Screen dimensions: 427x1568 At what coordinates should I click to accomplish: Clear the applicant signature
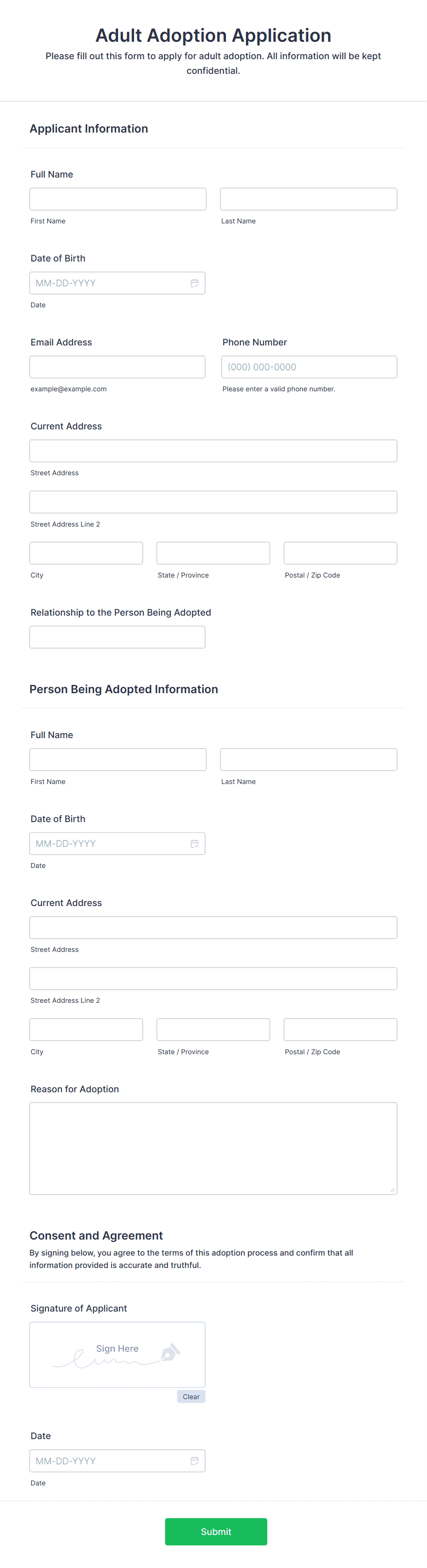pyautogui.click(x=191, y=1396)
